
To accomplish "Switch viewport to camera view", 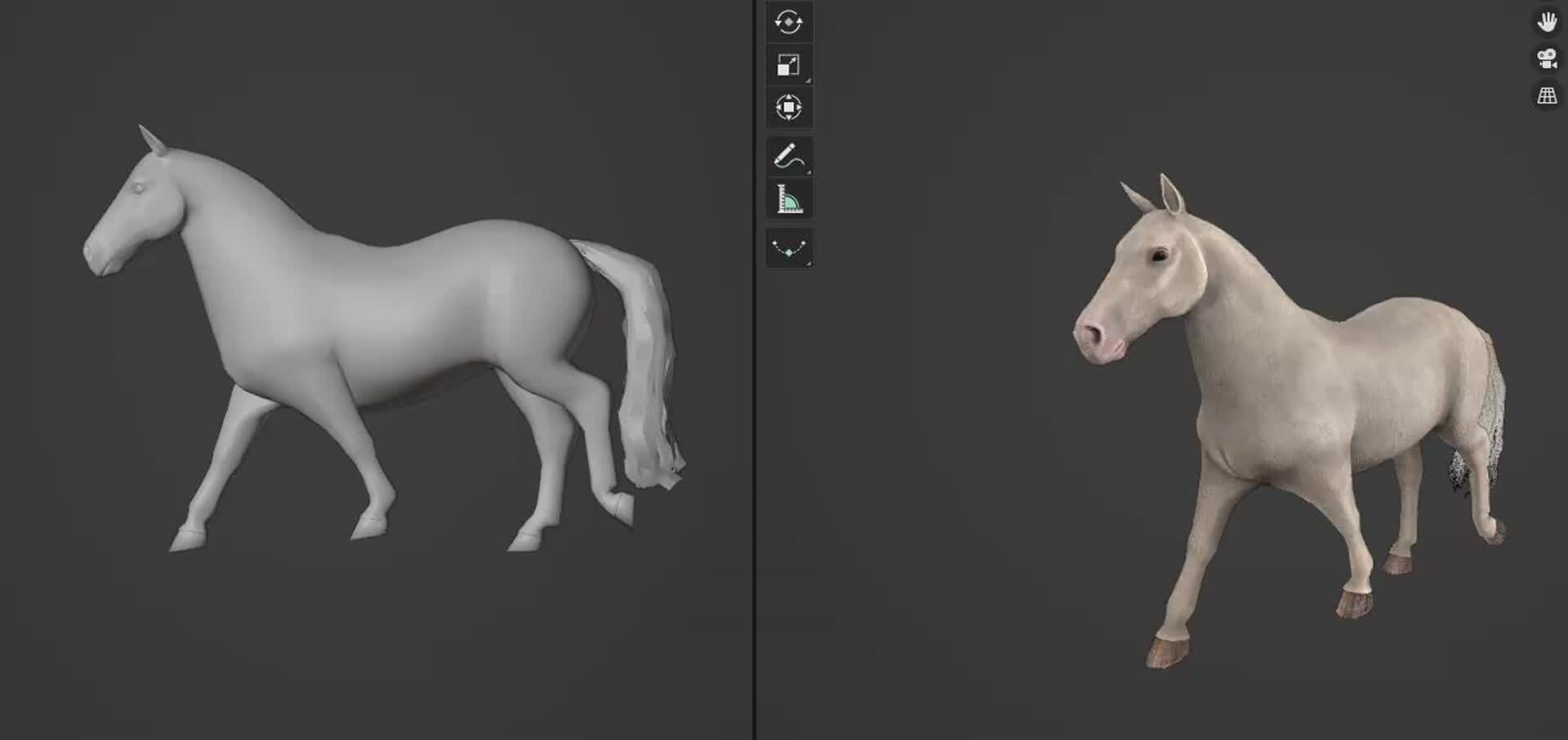I will click(1548, 59).
